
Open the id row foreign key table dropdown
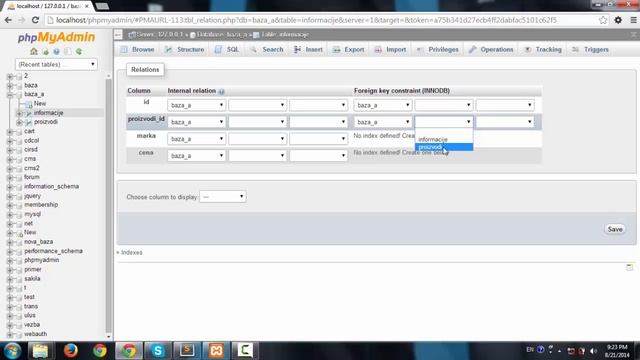(x=444, y=105)
